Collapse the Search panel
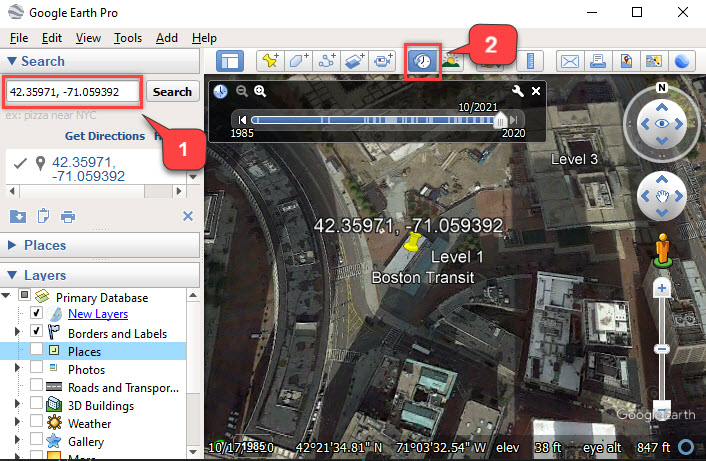The width and height of the screenshot is (706, 461). click(x=12, y=61)
